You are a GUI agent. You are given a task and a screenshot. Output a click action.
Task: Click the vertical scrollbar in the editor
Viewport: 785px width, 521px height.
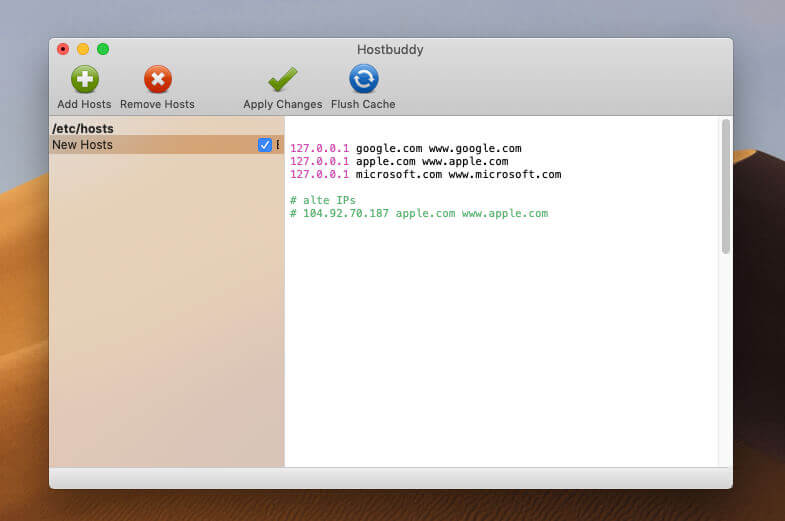click(725, 186)
